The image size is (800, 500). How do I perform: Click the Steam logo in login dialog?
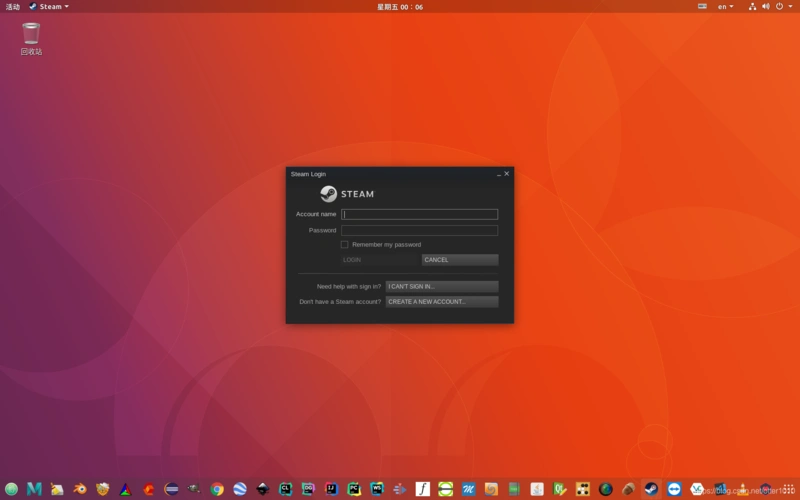[347, 194]
